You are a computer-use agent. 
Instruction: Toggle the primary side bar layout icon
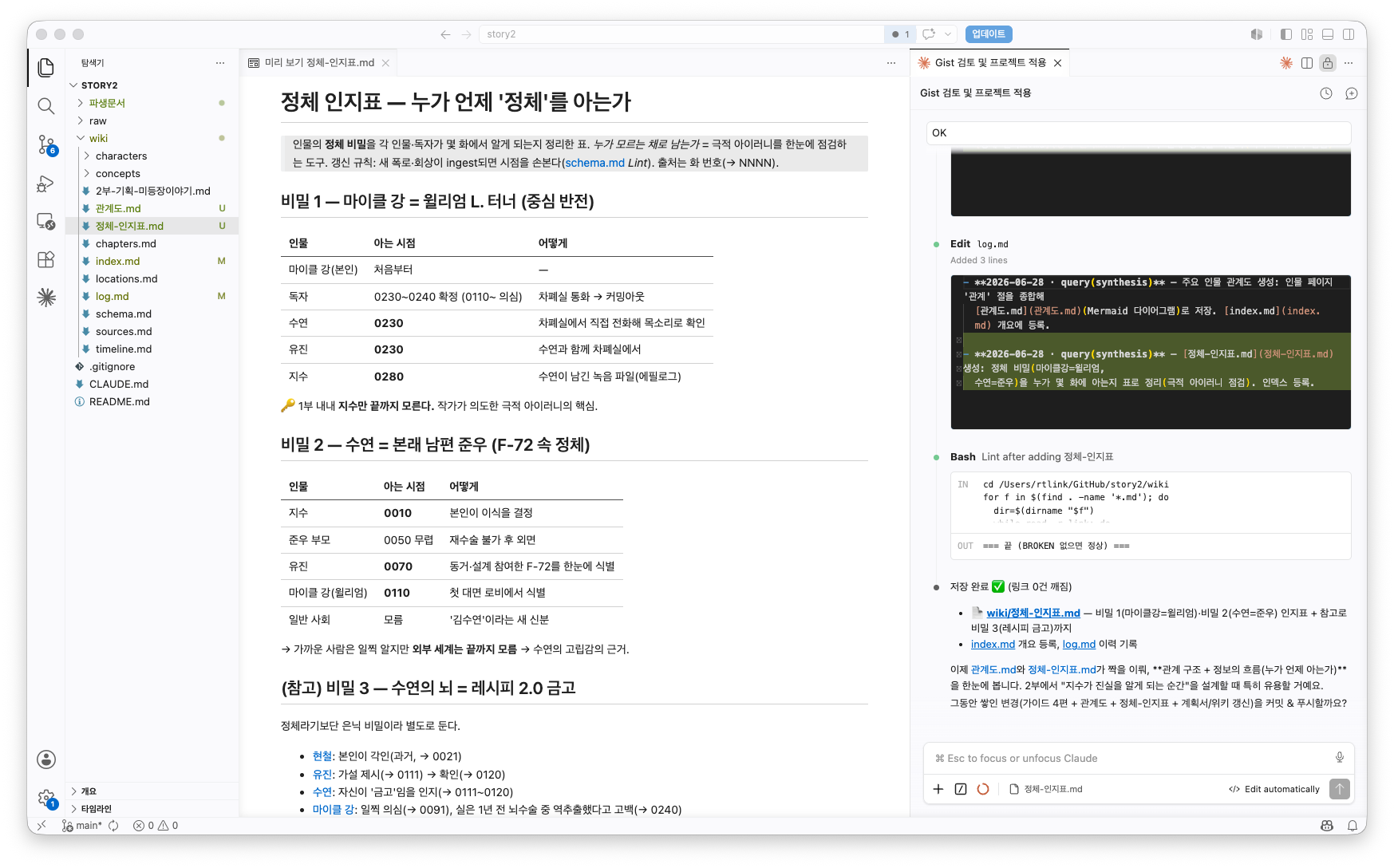(1286, 34)
